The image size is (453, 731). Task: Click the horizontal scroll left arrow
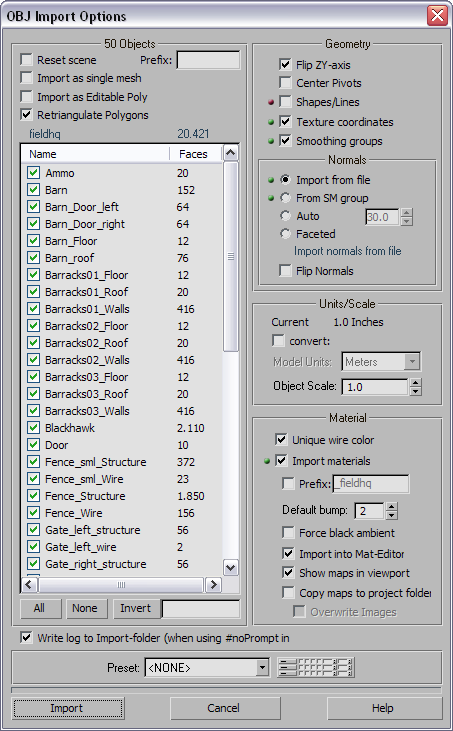click(28, 584)
